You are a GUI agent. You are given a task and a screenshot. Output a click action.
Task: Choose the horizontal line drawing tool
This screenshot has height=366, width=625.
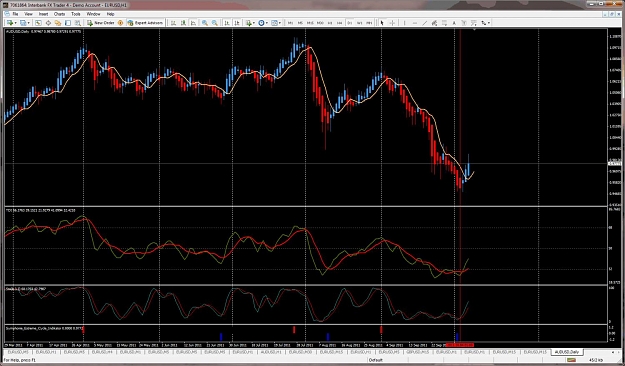point(415,23)
